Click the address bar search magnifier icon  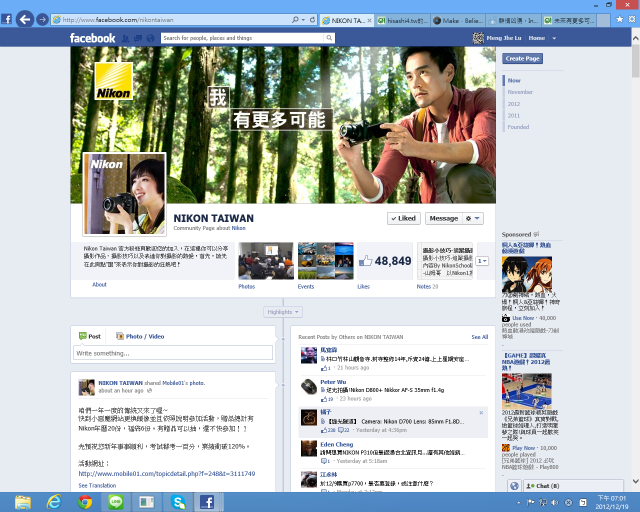[295, 20]
